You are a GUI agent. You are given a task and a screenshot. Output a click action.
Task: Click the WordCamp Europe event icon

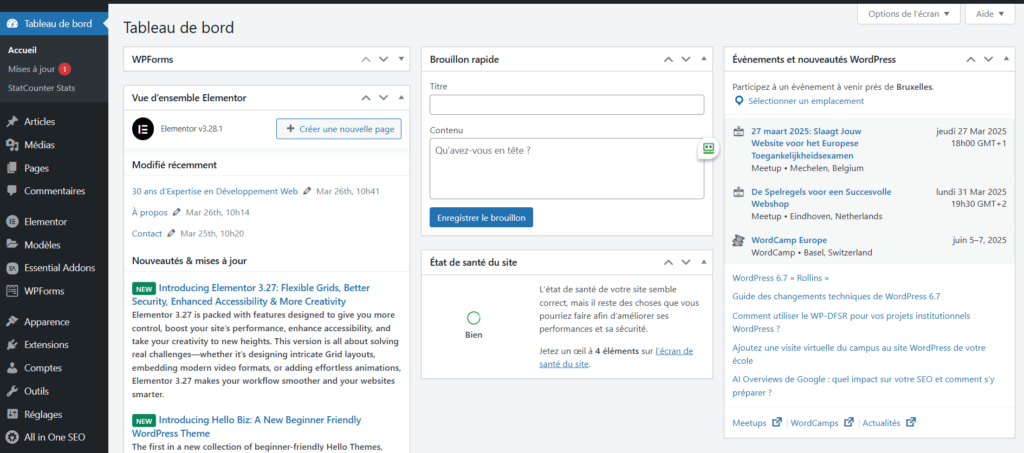[739, 240]
